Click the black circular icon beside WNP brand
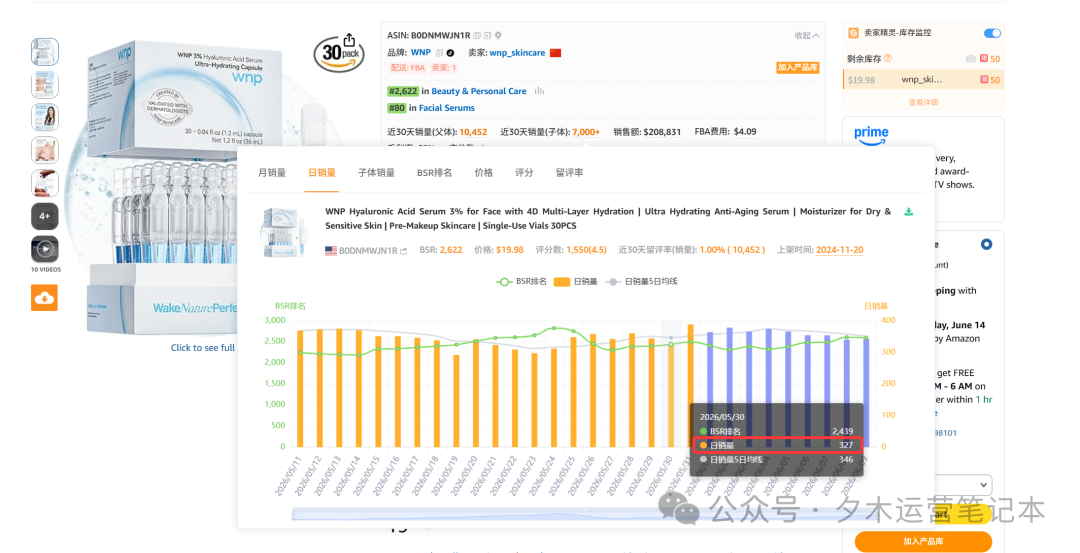 point(450,52)
